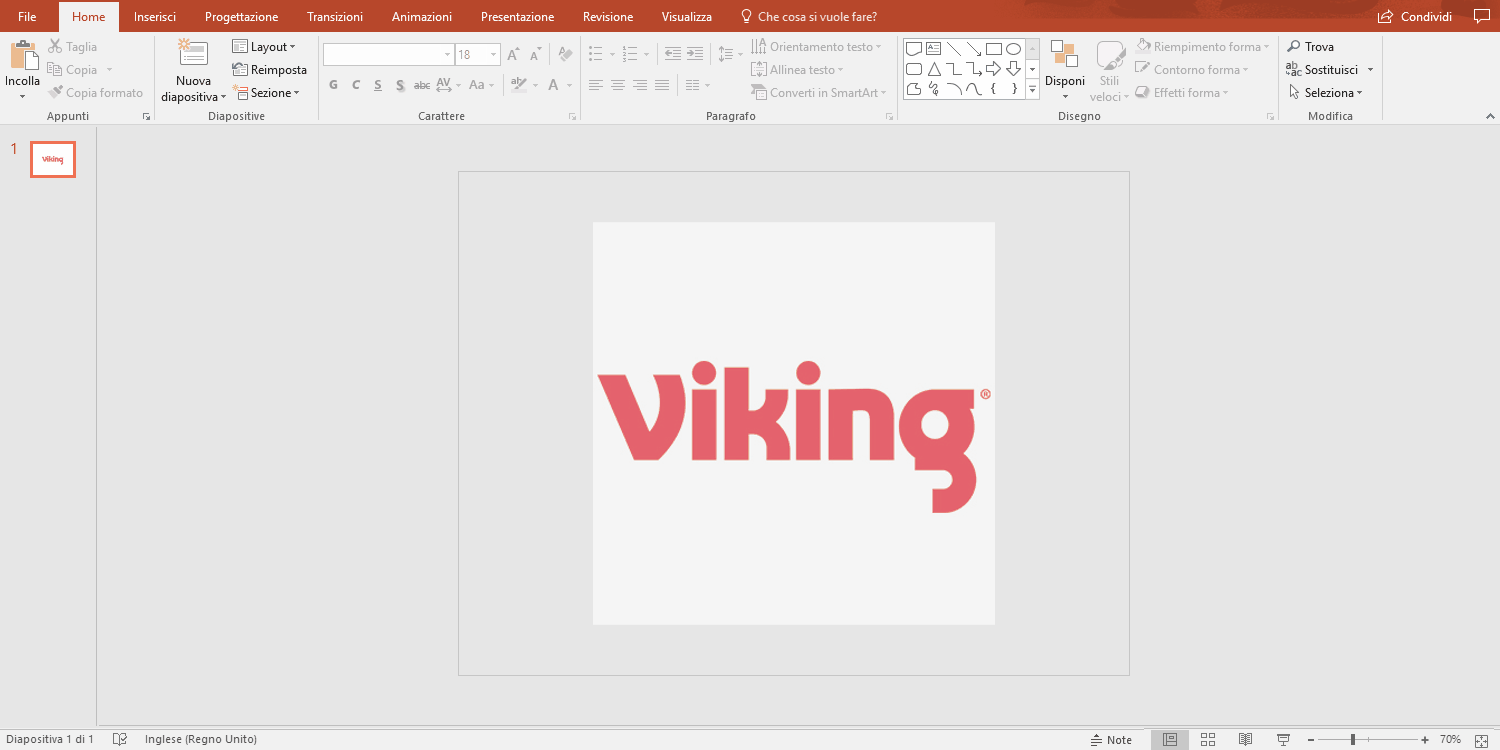Click the Condividi button
This screenshot has height=750, width=1500.
click(x=1415, y=16)
